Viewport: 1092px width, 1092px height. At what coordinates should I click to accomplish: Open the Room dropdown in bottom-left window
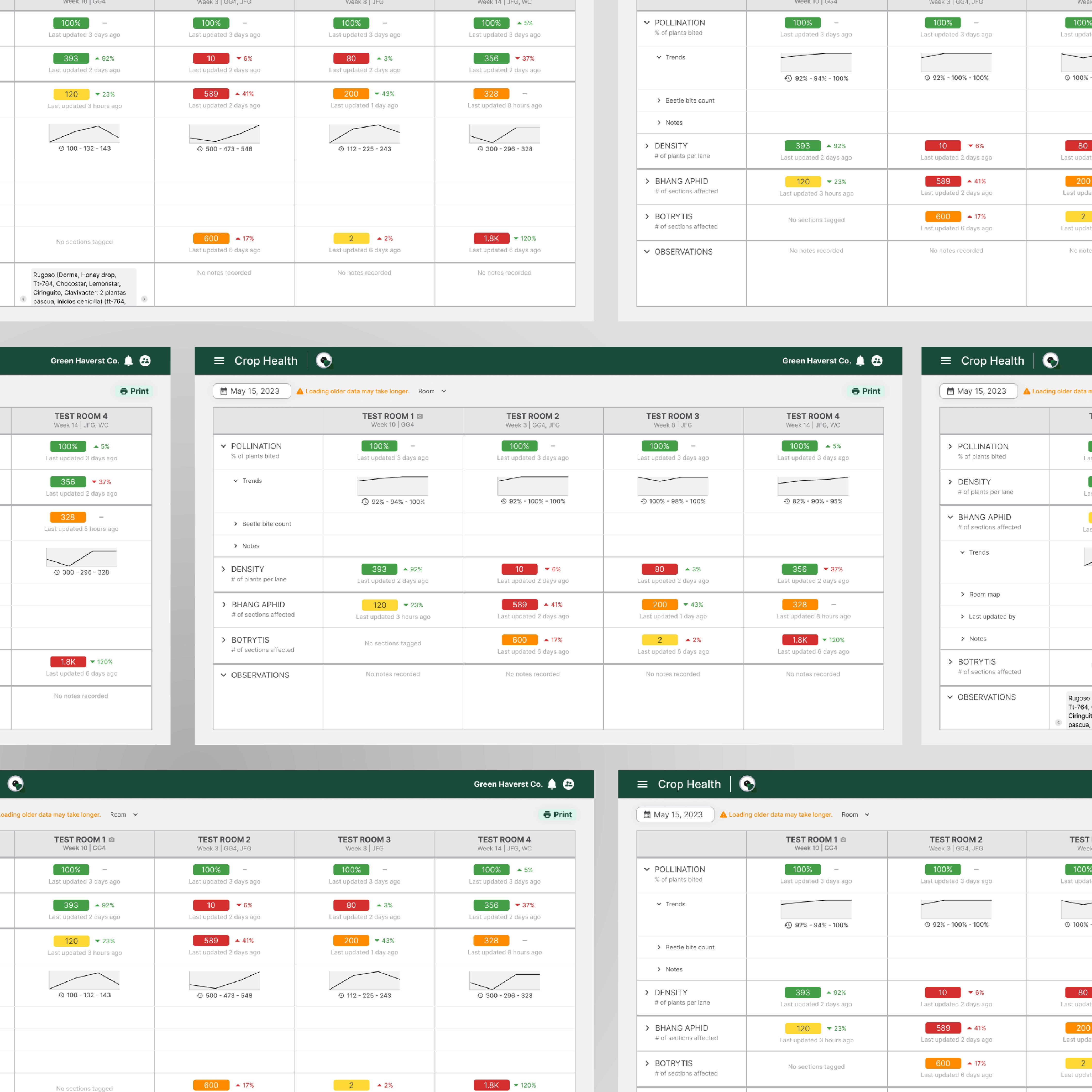point(124,814)
